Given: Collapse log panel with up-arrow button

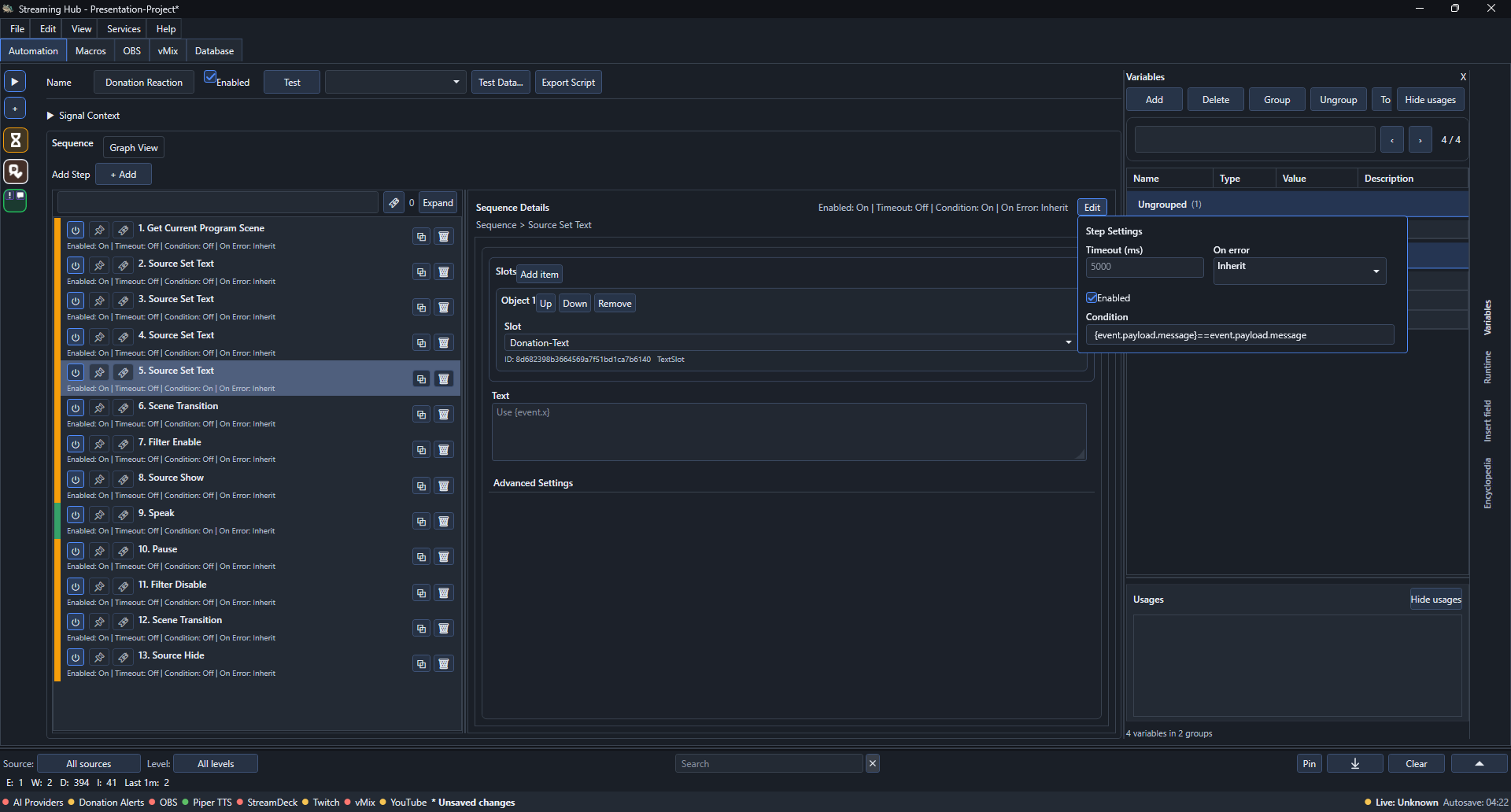Looking at the screenshot, I should [1479, 764].
